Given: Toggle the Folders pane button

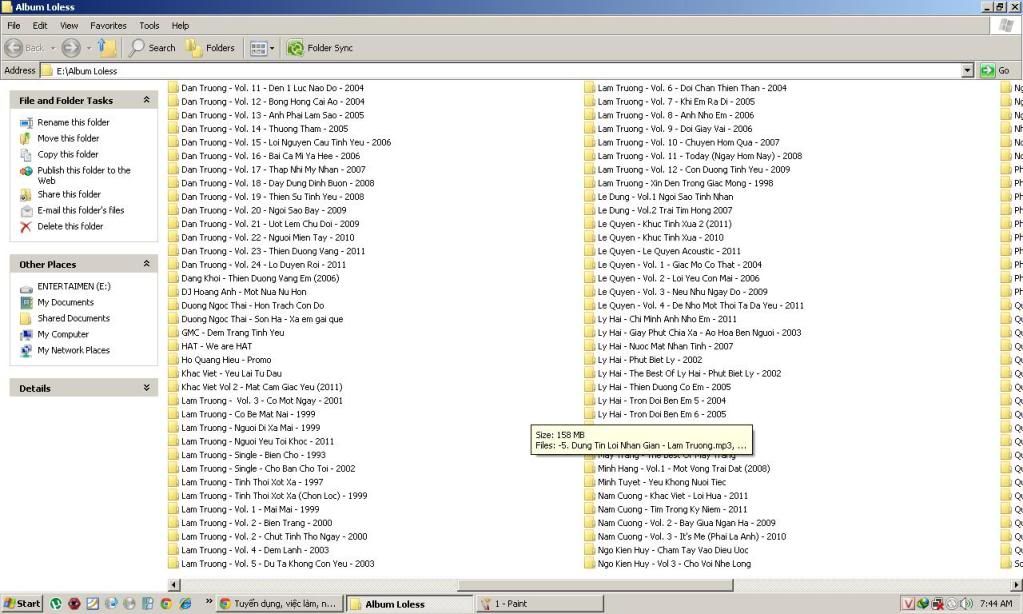Looking at the screenshot, I should 210,47.
